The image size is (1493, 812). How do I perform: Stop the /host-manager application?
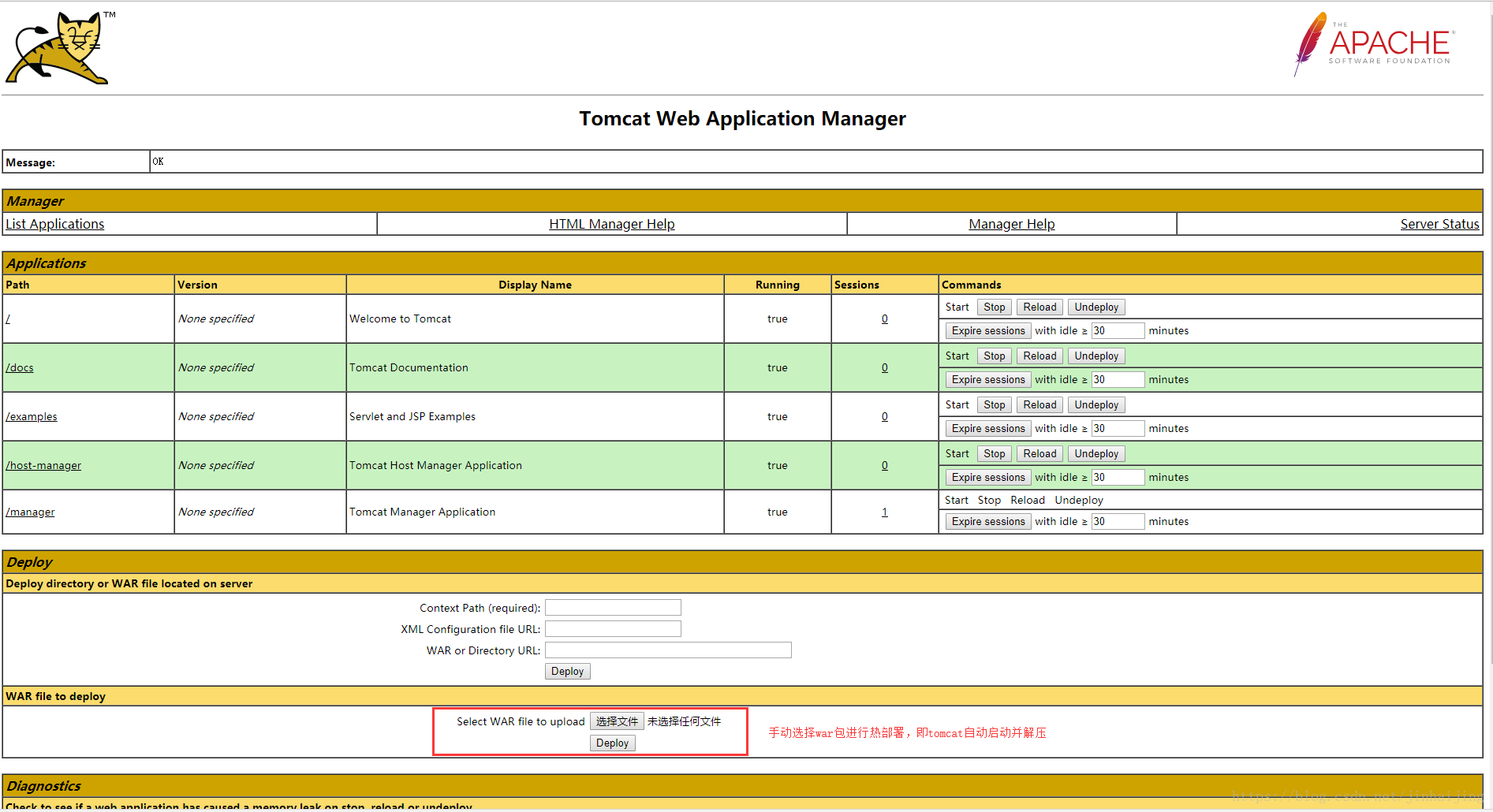(x=995, y=454)
